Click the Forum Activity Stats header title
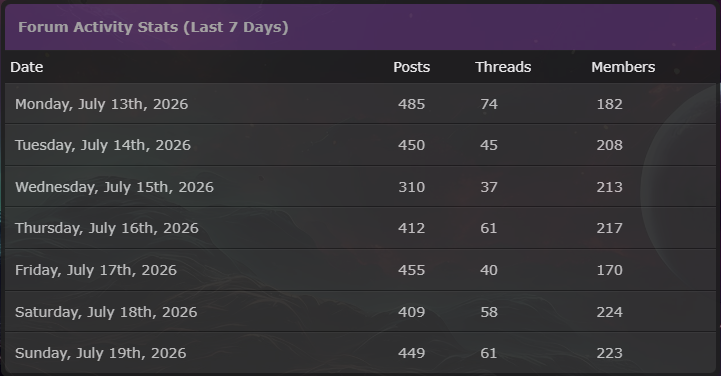The width and height of the screenshot is (721, 376). click(x=153, y=27)
